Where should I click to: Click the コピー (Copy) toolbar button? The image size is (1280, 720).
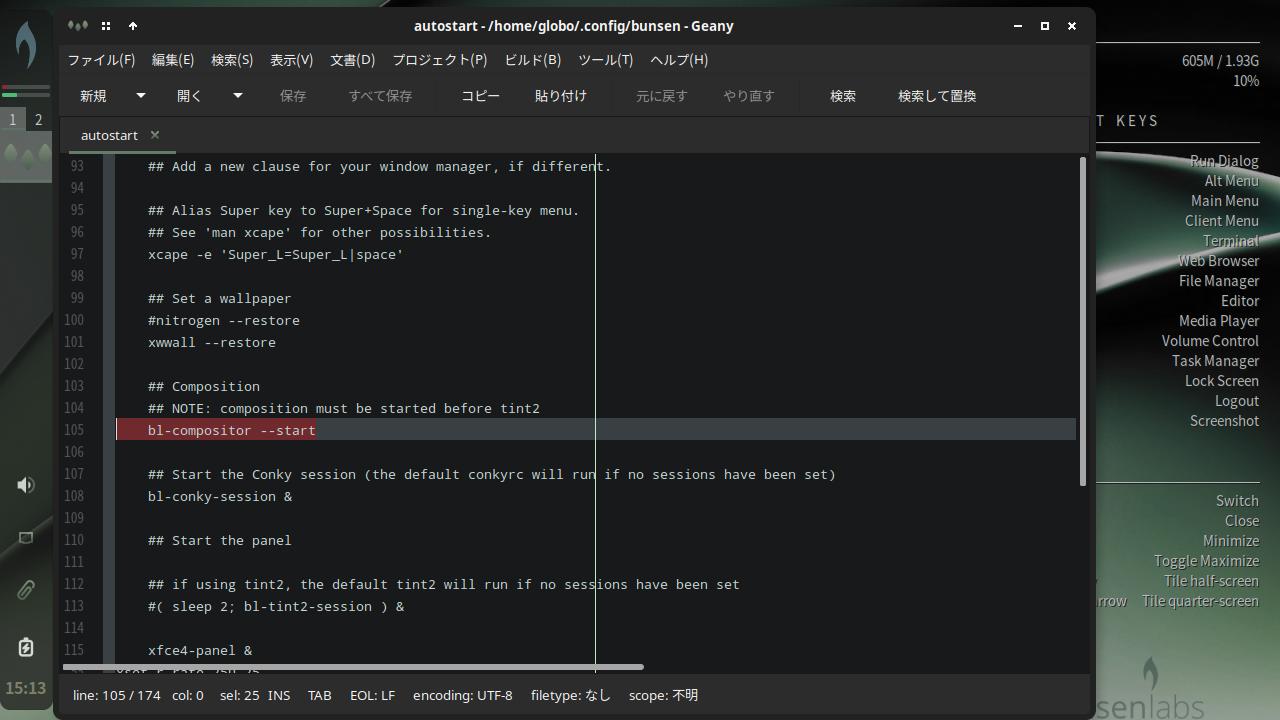pos(480,96)
